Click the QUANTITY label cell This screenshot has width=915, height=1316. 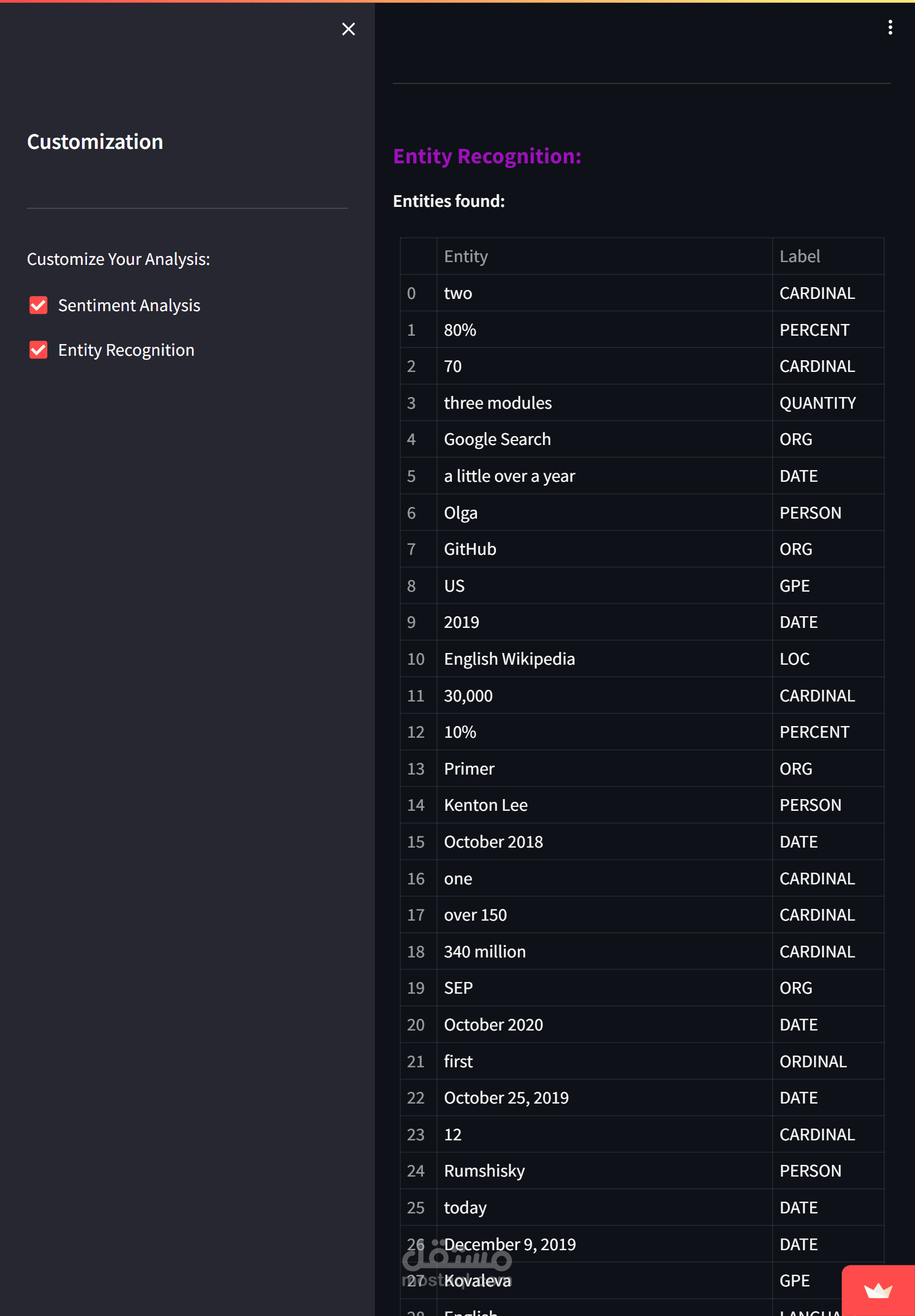pos(817,403)
